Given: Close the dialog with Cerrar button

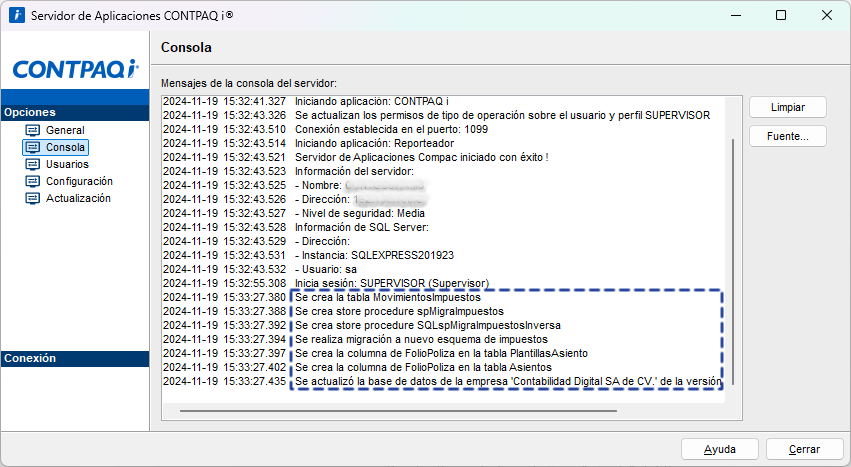Looking at the screenshot, I should tap(804, 449).
